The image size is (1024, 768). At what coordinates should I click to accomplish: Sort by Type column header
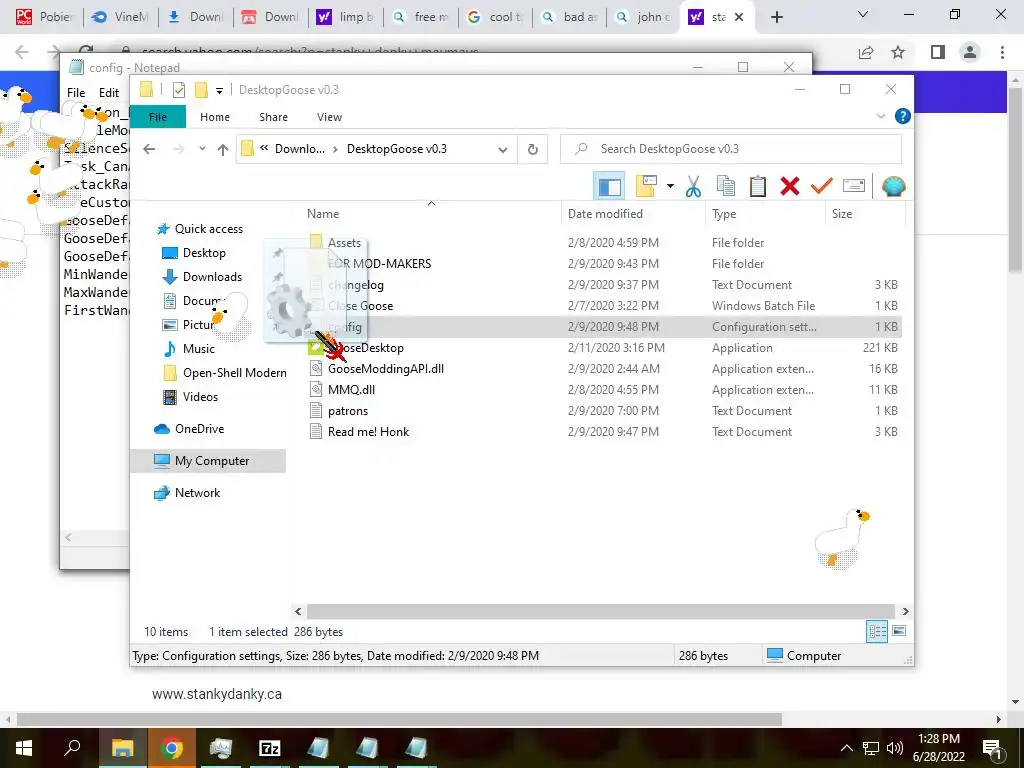tap(765, 214)
